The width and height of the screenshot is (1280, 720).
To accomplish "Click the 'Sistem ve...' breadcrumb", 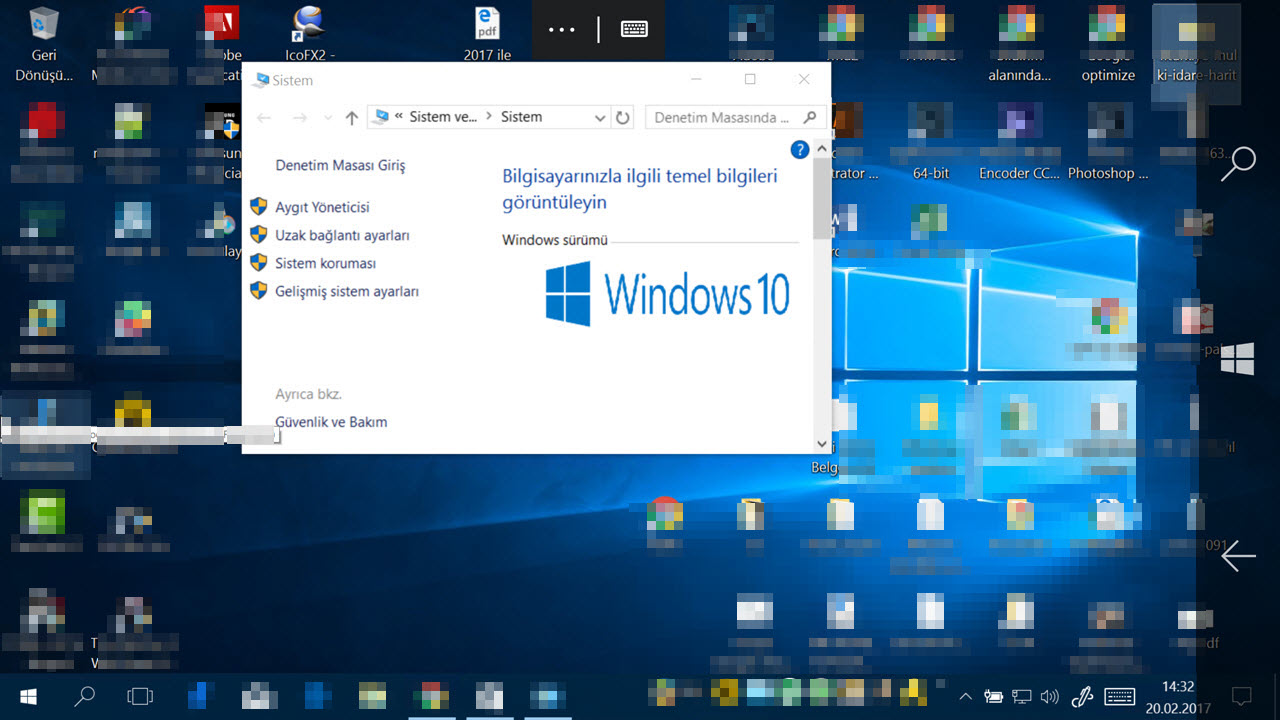I will pyautogui.click(x=443, y=117).
